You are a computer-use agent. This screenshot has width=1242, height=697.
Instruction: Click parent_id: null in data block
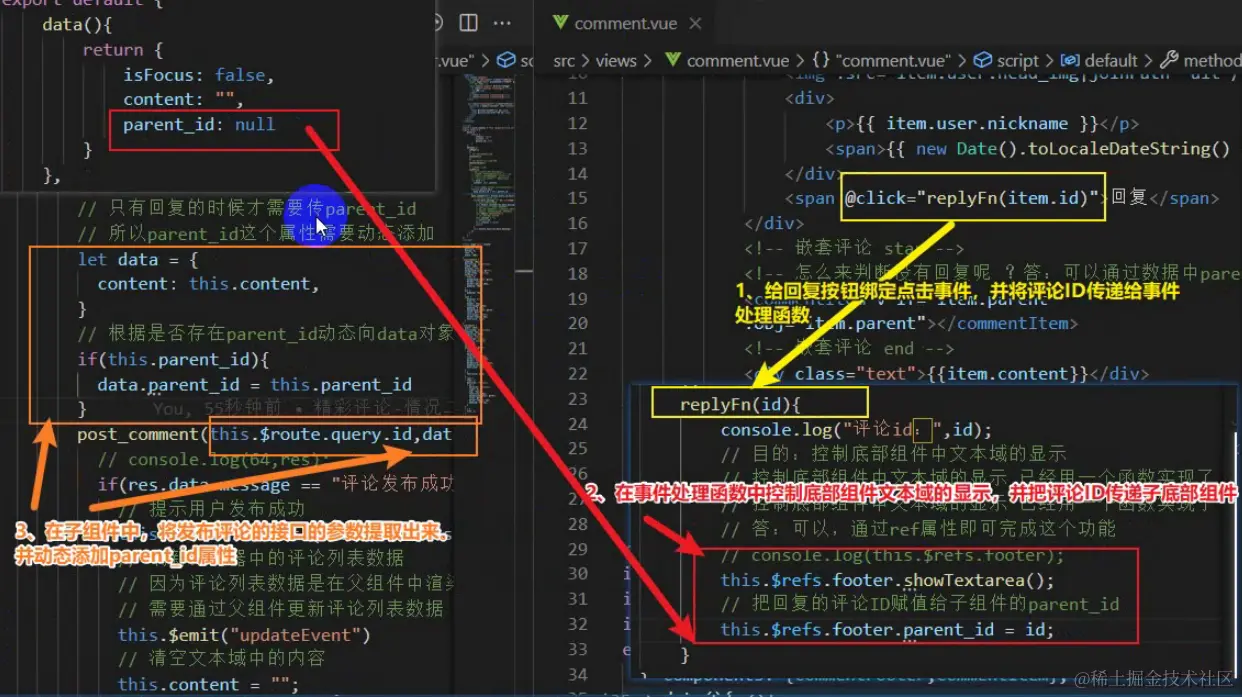199,125
